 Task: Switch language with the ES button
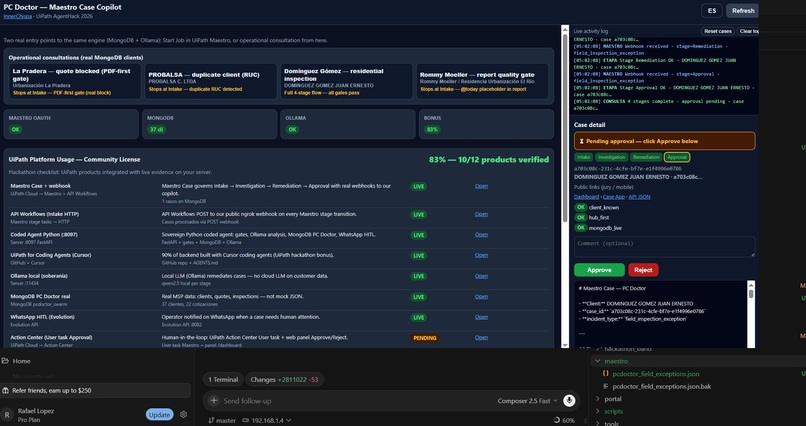(x=712, y=11)
